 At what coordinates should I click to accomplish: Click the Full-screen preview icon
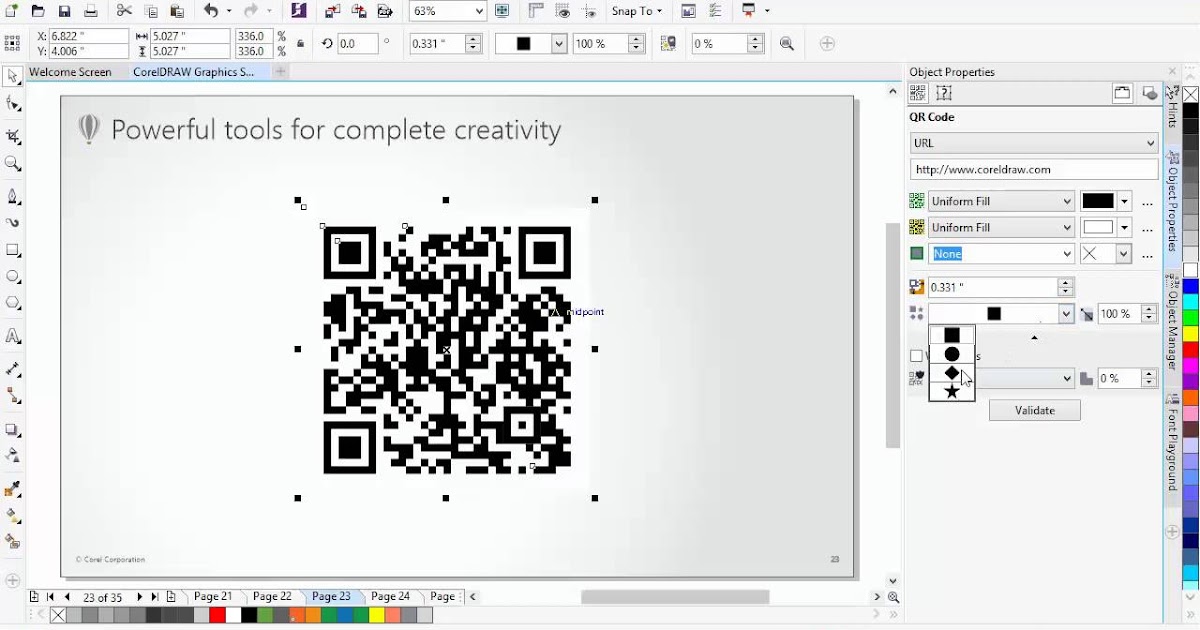point(503,11)
